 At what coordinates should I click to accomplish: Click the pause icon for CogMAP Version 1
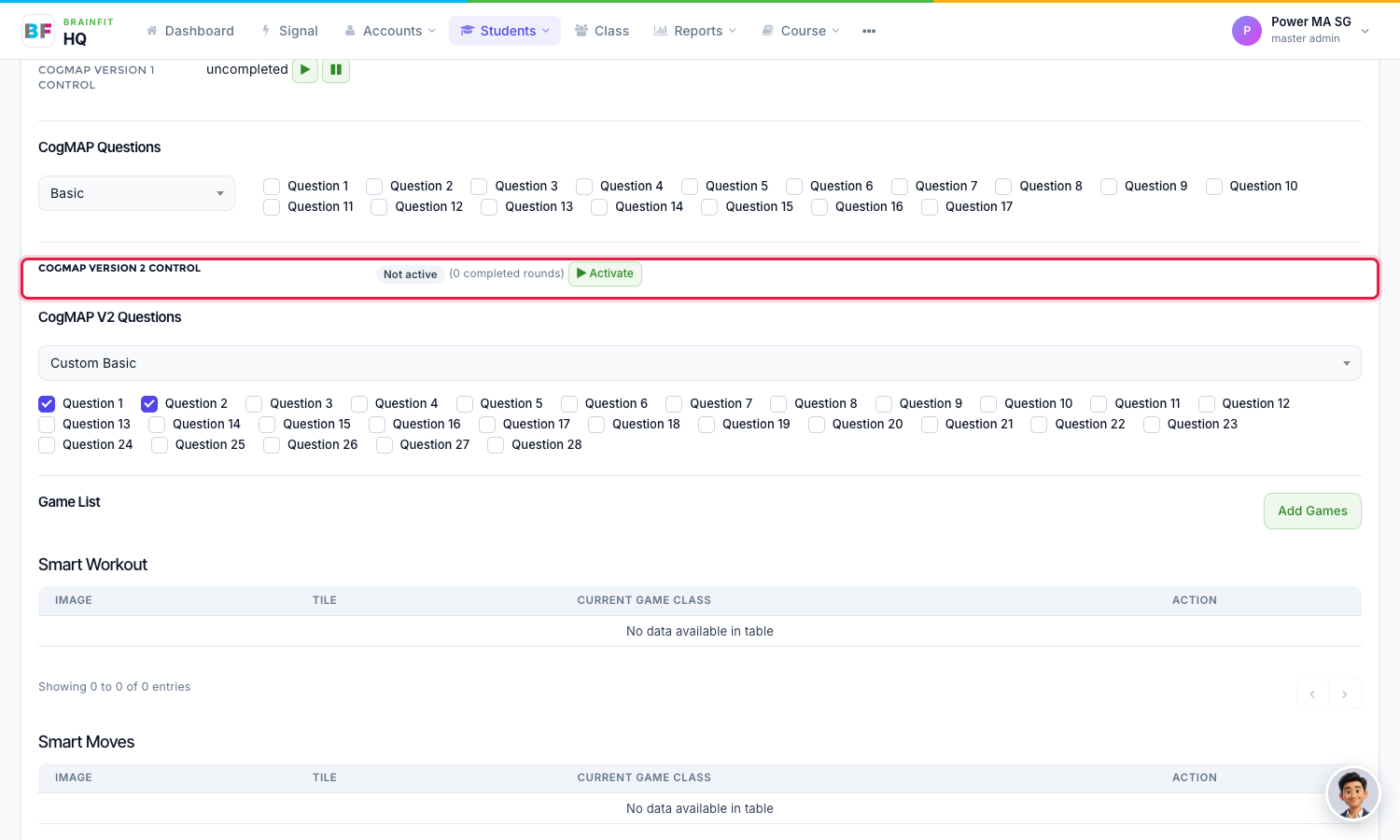point(336,70)
